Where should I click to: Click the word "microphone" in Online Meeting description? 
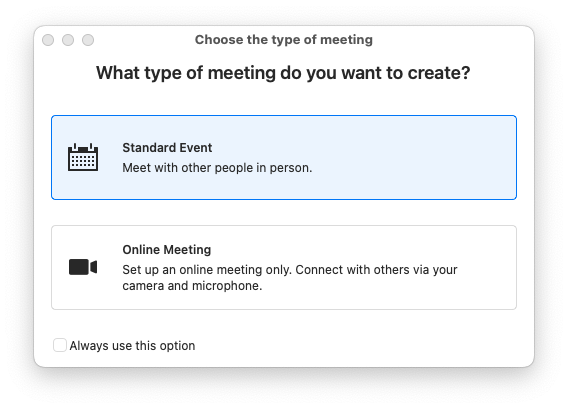point(226,286)
